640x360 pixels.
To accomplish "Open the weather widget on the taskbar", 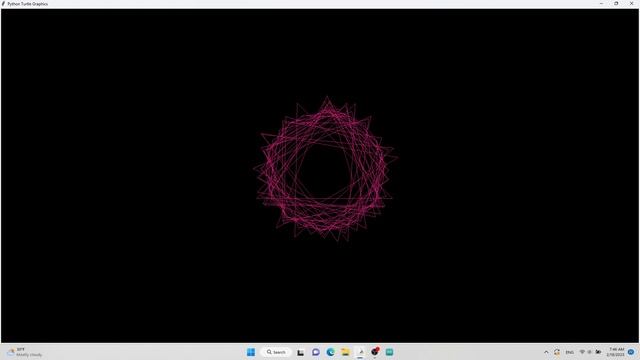I will click(x=25, y=352).
